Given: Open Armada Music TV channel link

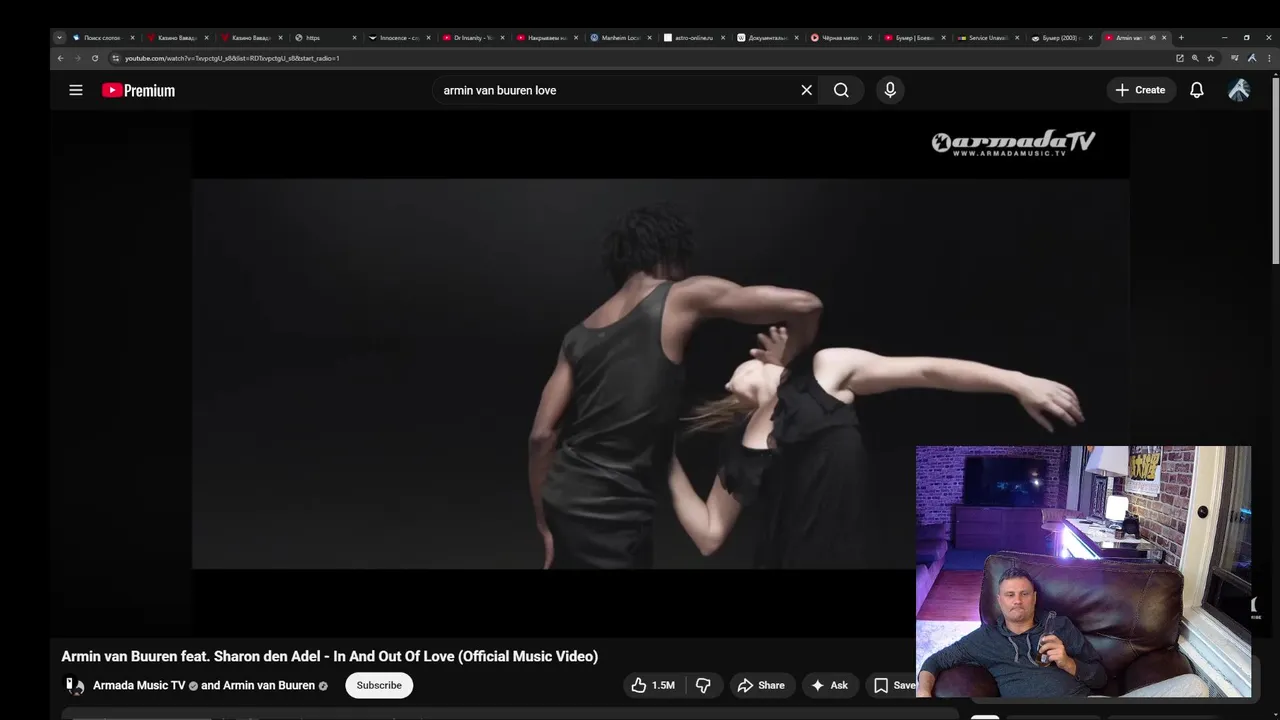Looking at the screenshot, I should 139,685.
